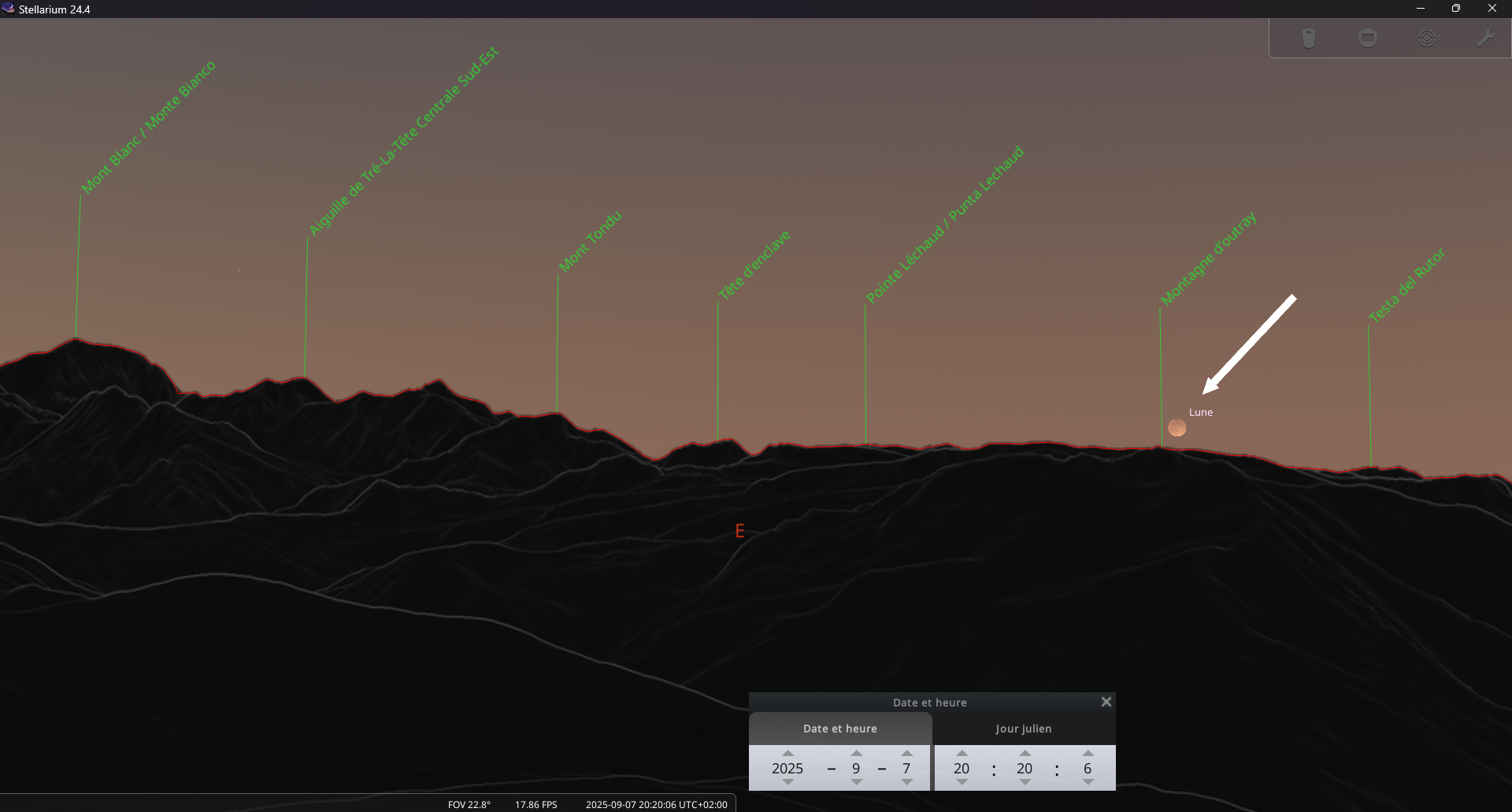Decrease the day value 7

point(907,782)
